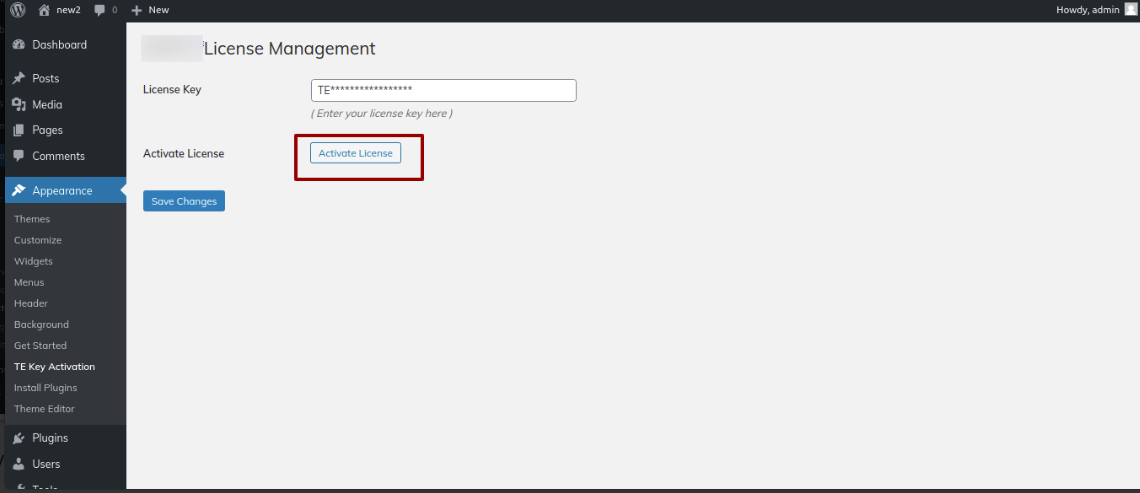1140x493 pixels.
Task: Go to Themes submenu
Action: (x=32, y=219)
